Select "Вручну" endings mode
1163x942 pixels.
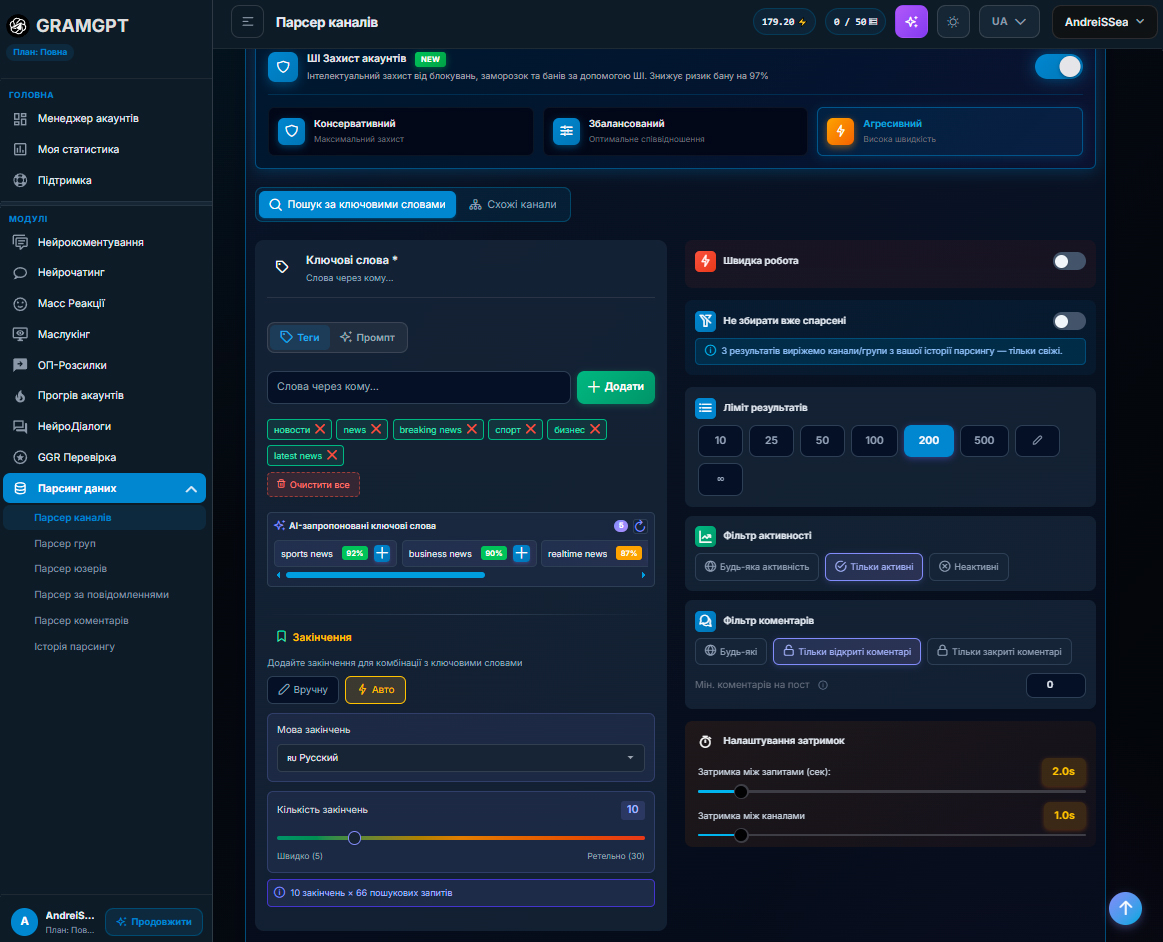point(303,690)
